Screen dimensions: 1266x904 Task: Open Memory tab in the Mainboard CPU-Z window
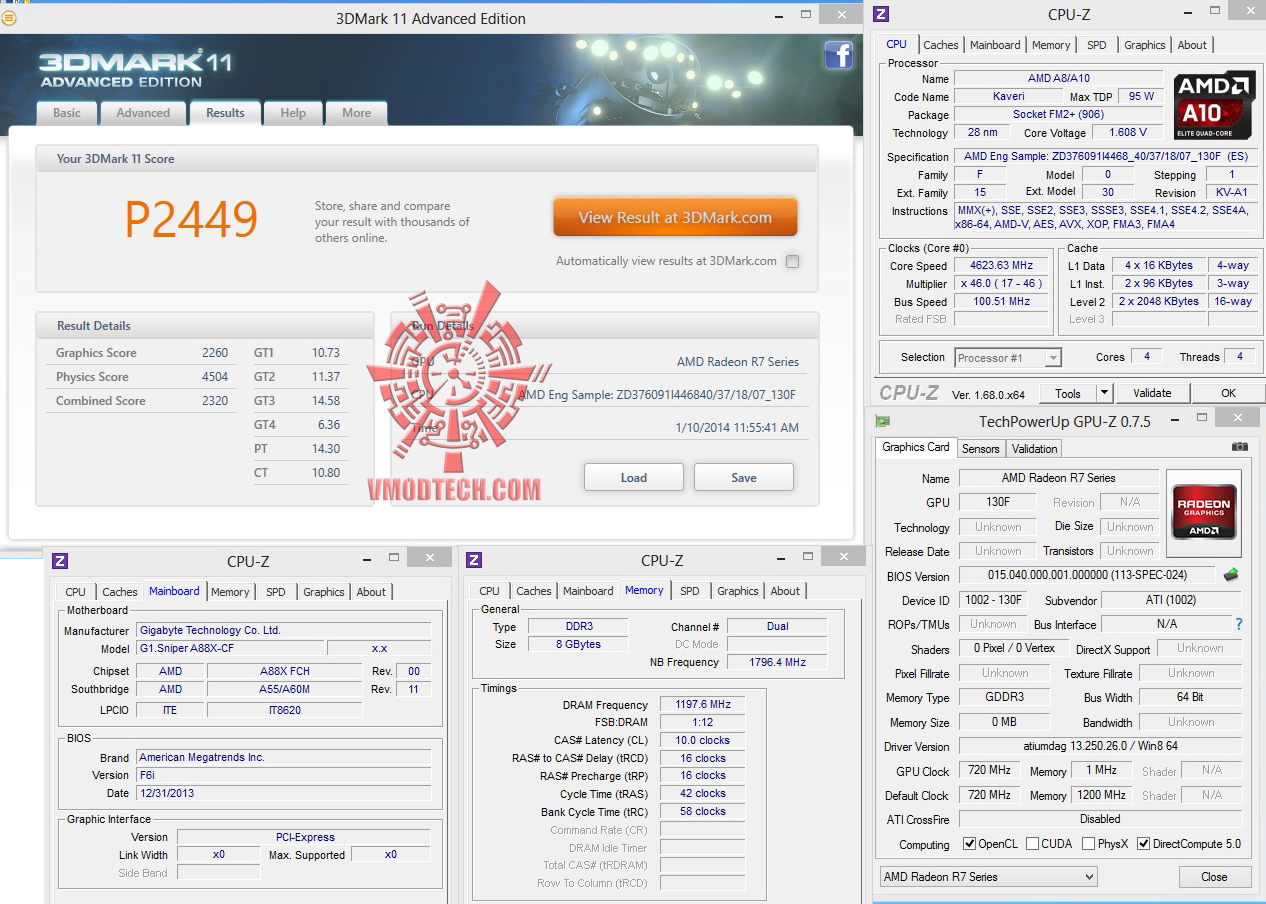coord(230,592)
